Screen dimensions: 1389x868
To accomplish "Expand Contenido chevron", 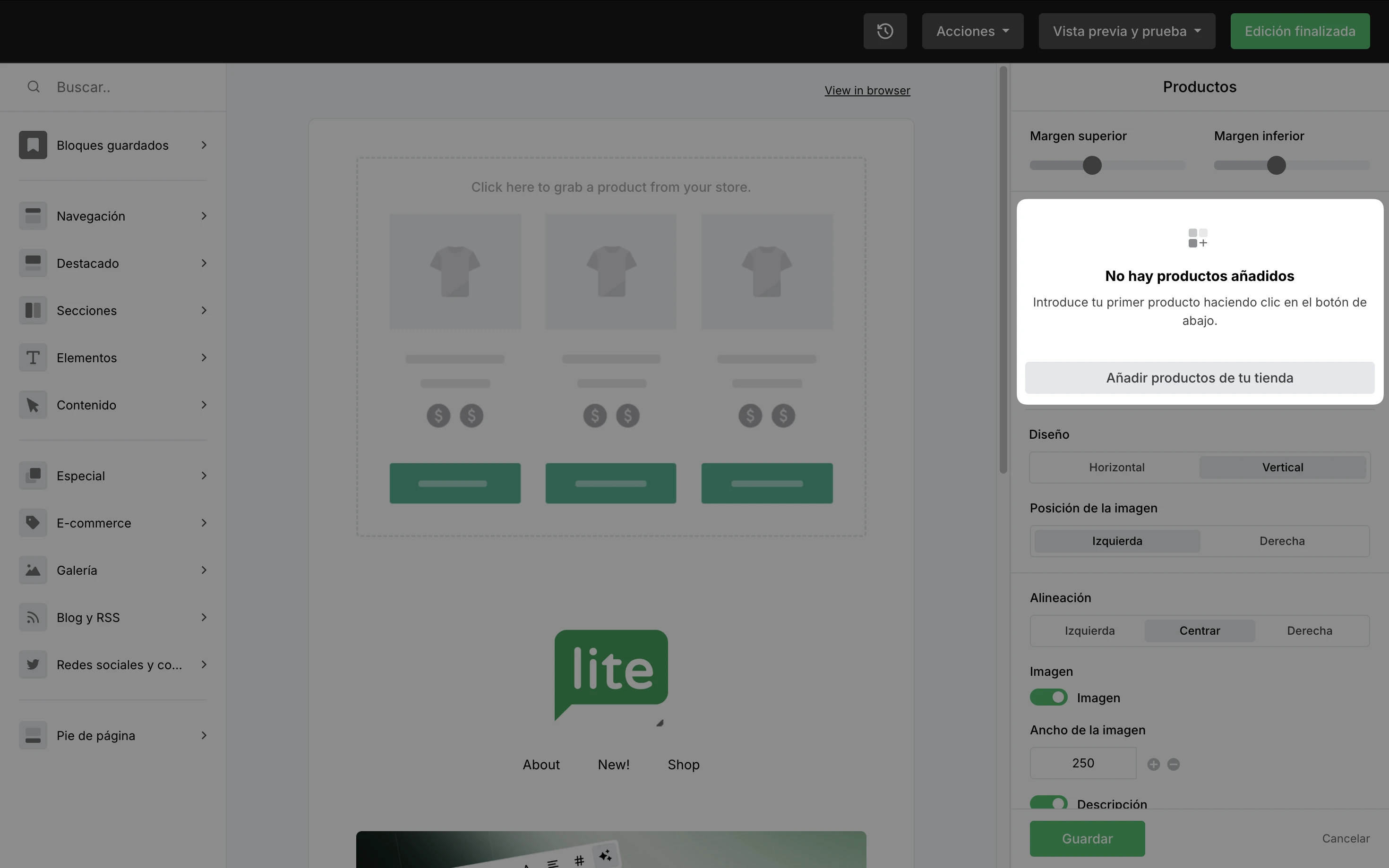I will [x=204, y=405].
